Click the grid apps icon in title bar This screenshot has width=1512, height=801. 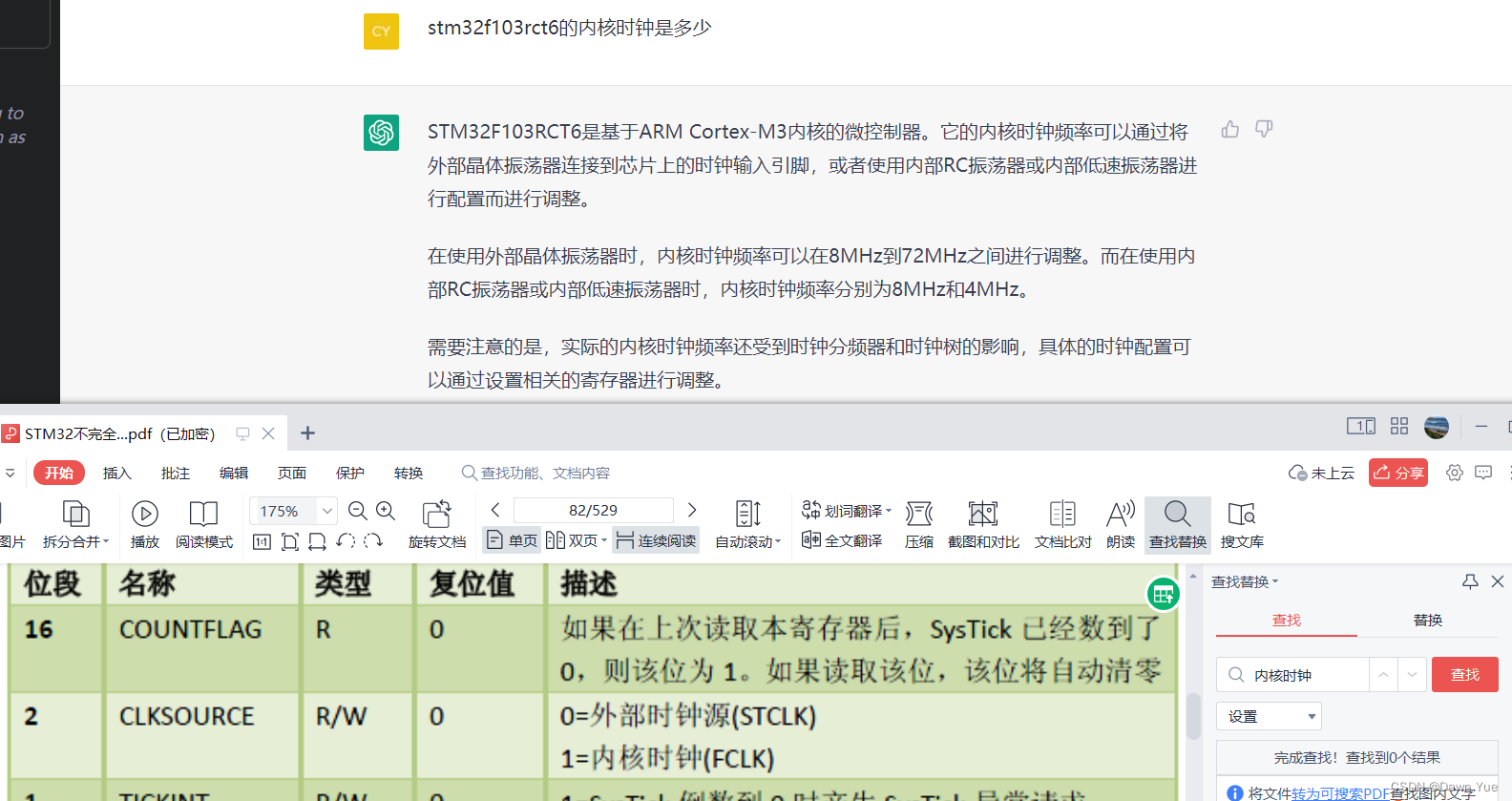1399,427
